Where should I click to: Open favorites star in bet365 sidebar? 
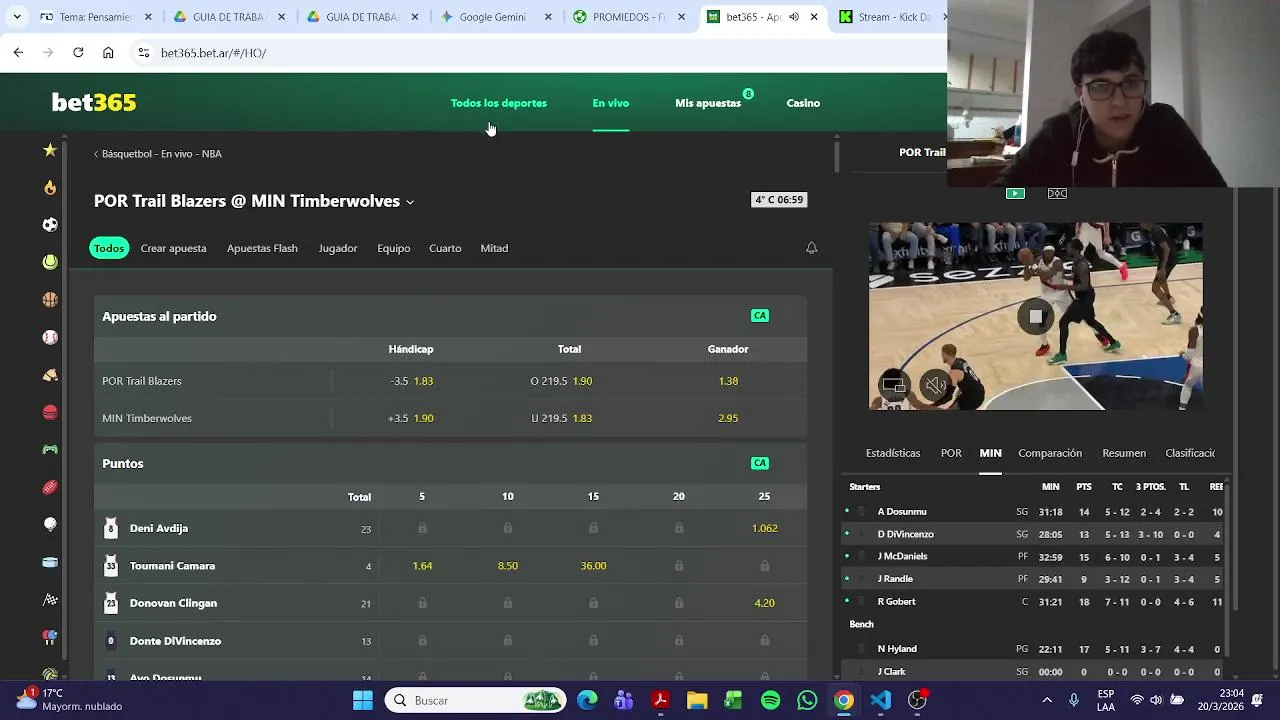(50, 150)
